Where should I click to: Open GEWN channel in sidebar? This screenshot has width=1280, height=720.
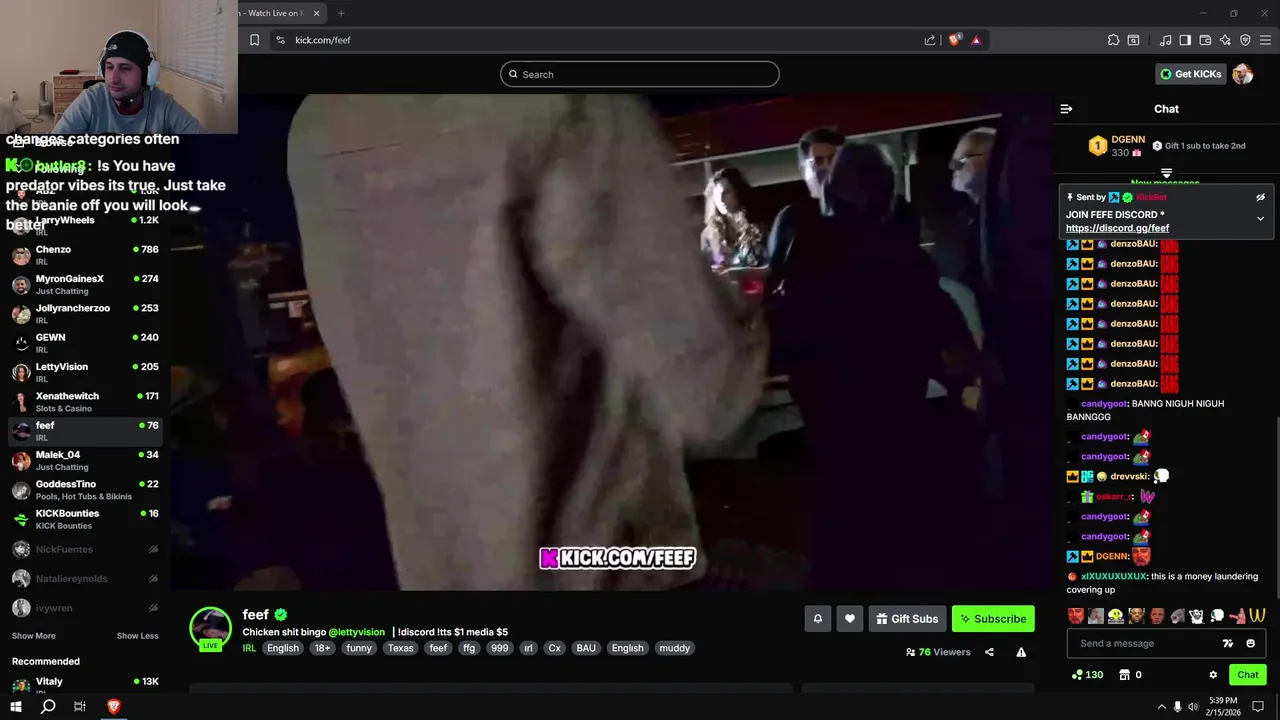click(x=85, y=343)
